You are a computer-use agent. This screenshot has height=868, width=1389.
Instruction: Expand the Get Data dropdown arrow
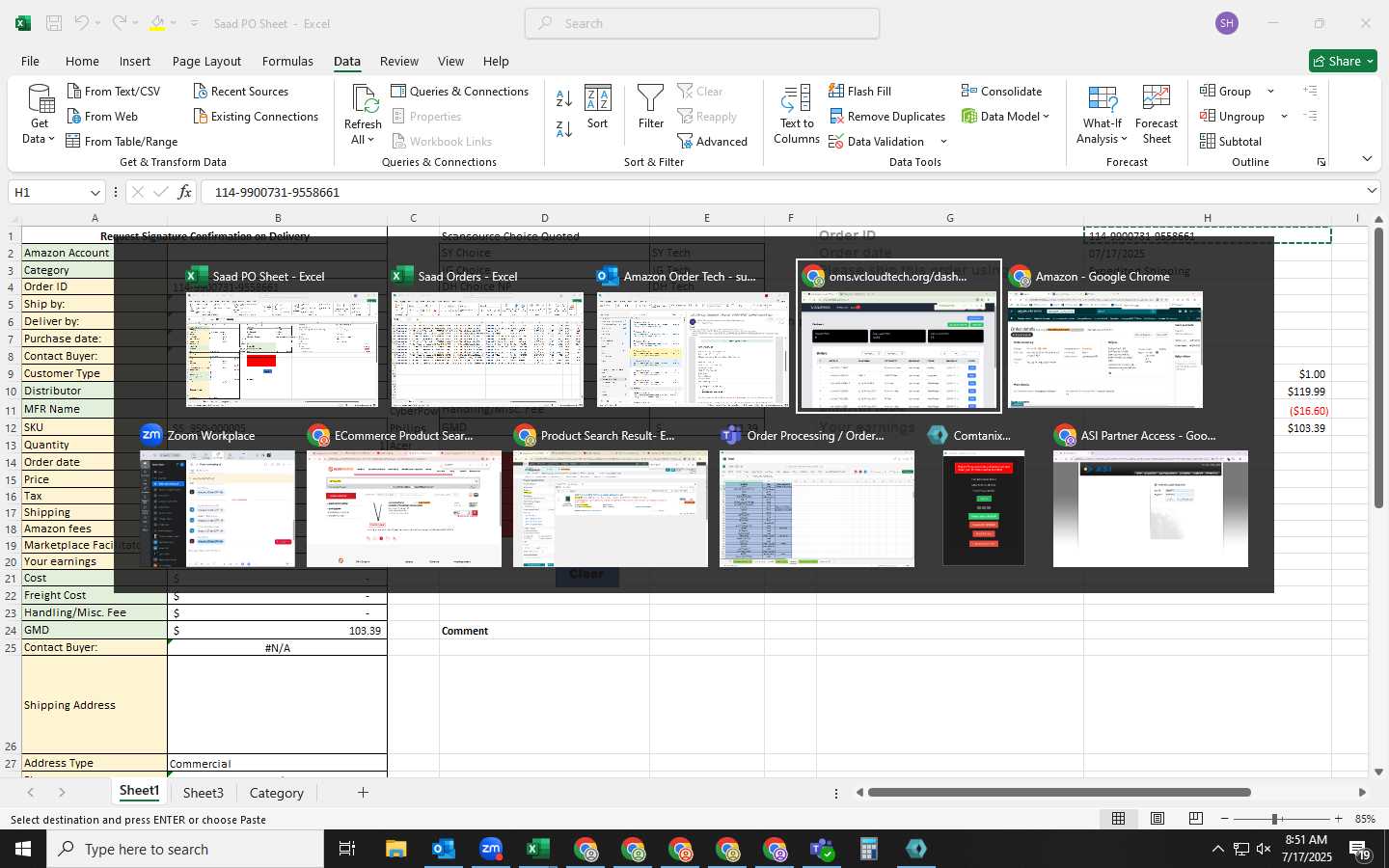(x=51, y=139)
